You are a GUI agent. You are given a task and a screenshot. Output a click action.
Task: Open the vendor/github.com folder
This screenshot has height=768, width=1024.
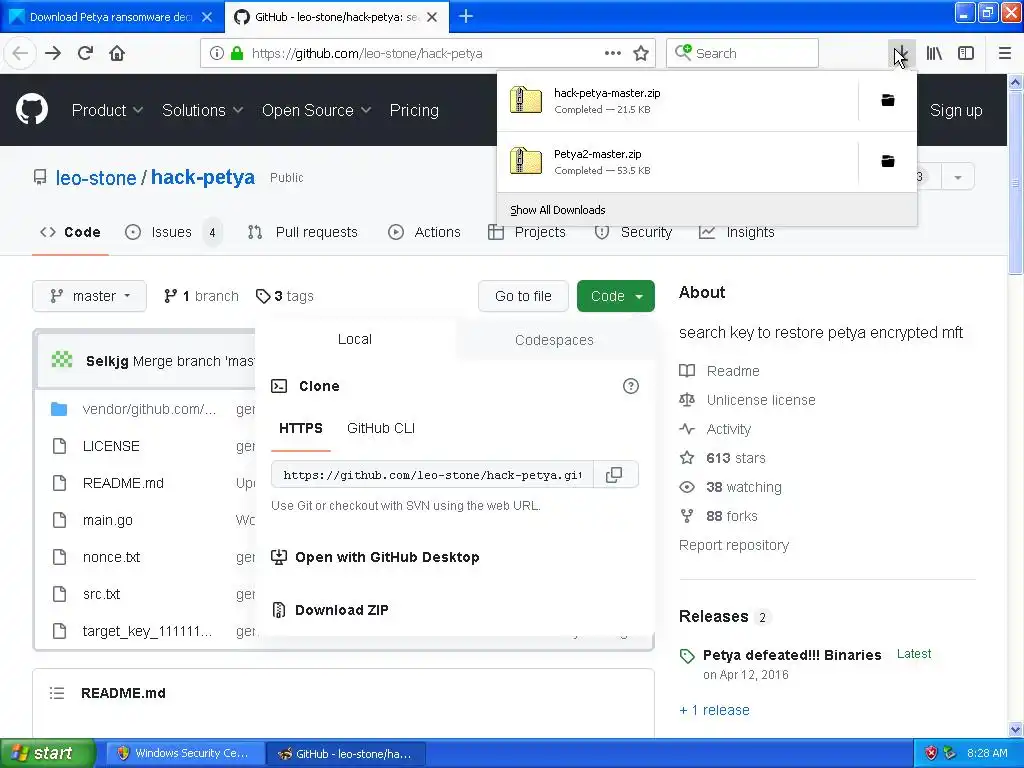(149, 409)
